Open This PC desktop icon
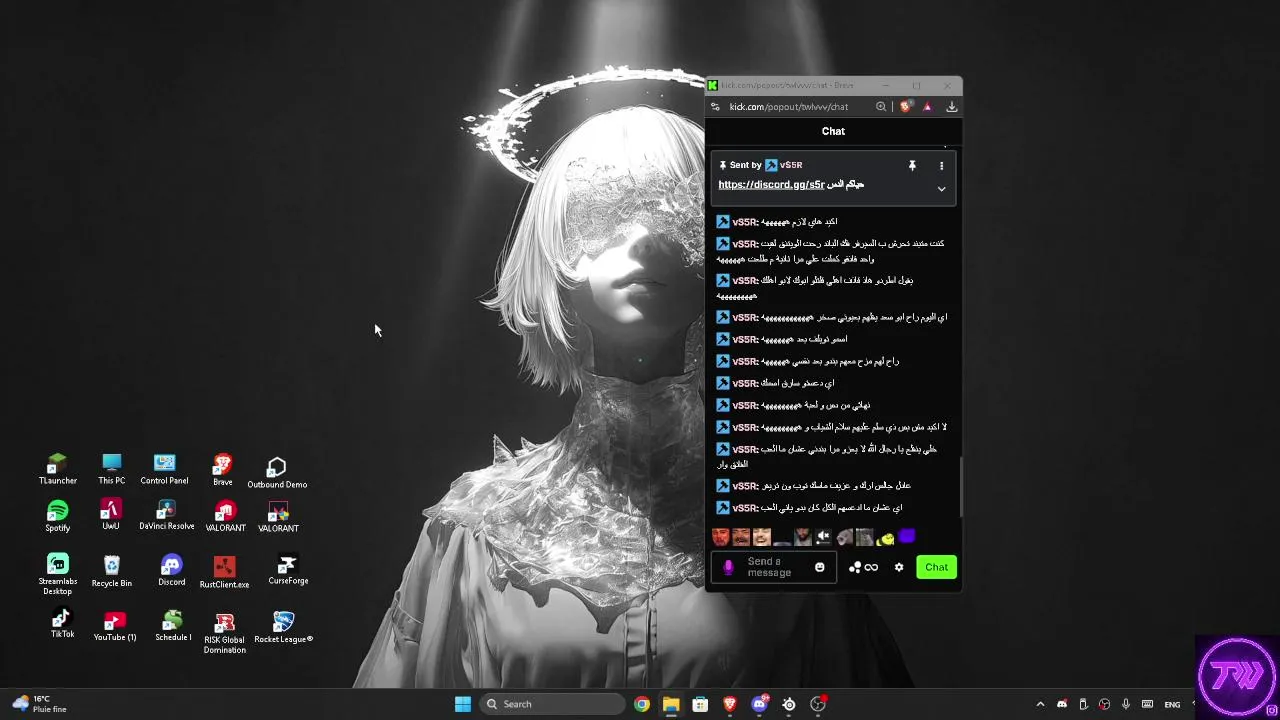 coord(112,470)
